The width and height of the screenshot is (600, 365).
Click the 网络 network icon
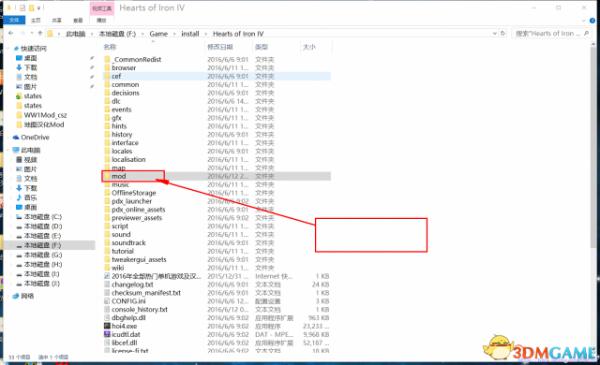point(16,296)
